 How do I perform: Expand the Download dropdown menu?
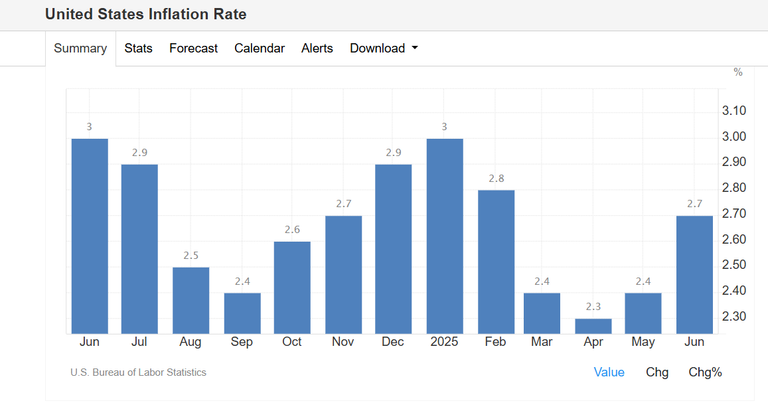384,48
